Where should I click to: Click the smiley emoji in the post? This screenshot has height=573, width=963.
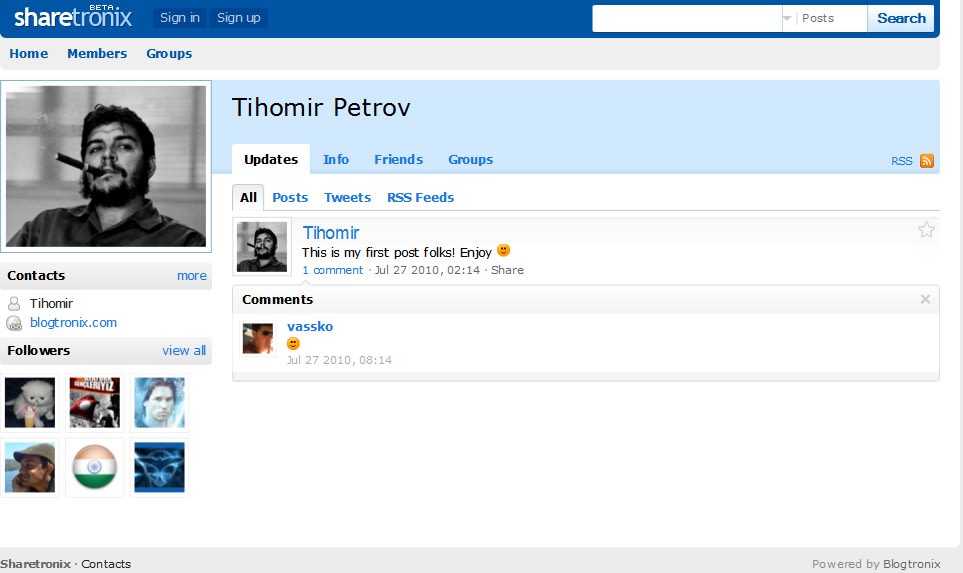pyautogui.click(x=504, y=251)
